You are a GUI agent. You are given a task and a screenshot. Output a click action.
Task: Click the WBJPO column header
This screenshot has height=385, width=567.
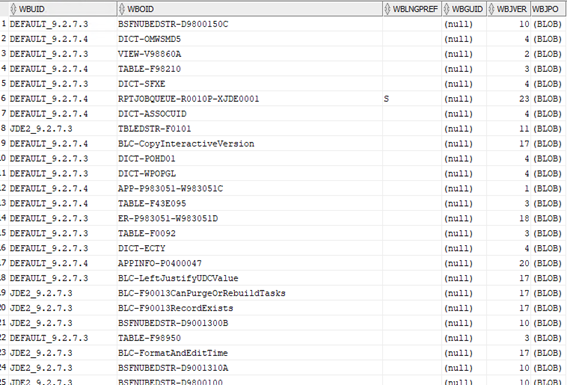(548, 9)
